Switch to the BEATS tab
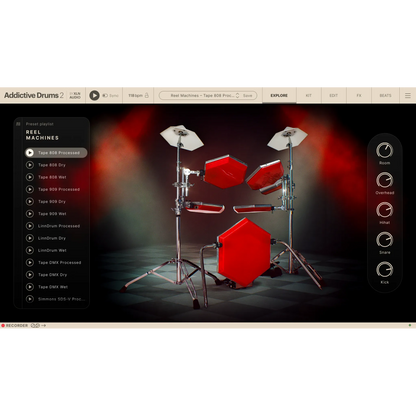 coord(385,95)
